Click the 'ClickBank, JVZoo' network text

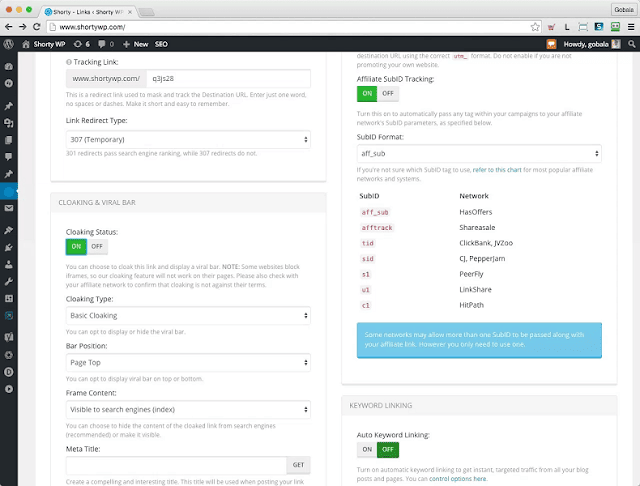tap(486, 243)
